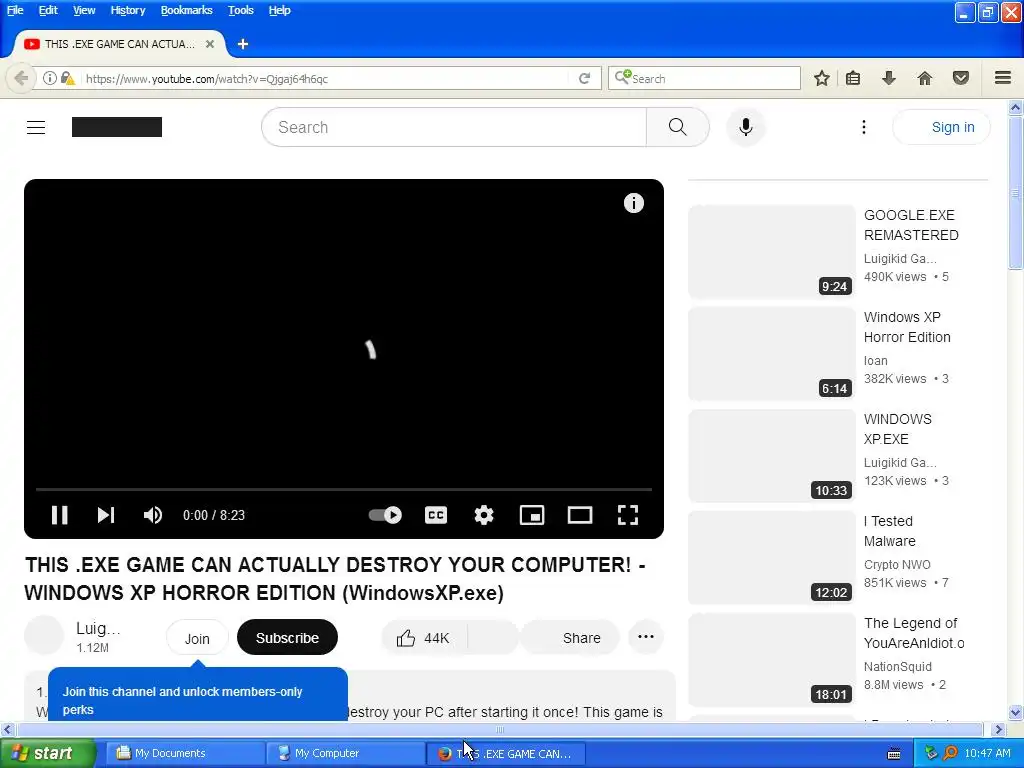The height and width of the screenshot is (768, 1024).
Task: Click the video title text
Action: 334,579
